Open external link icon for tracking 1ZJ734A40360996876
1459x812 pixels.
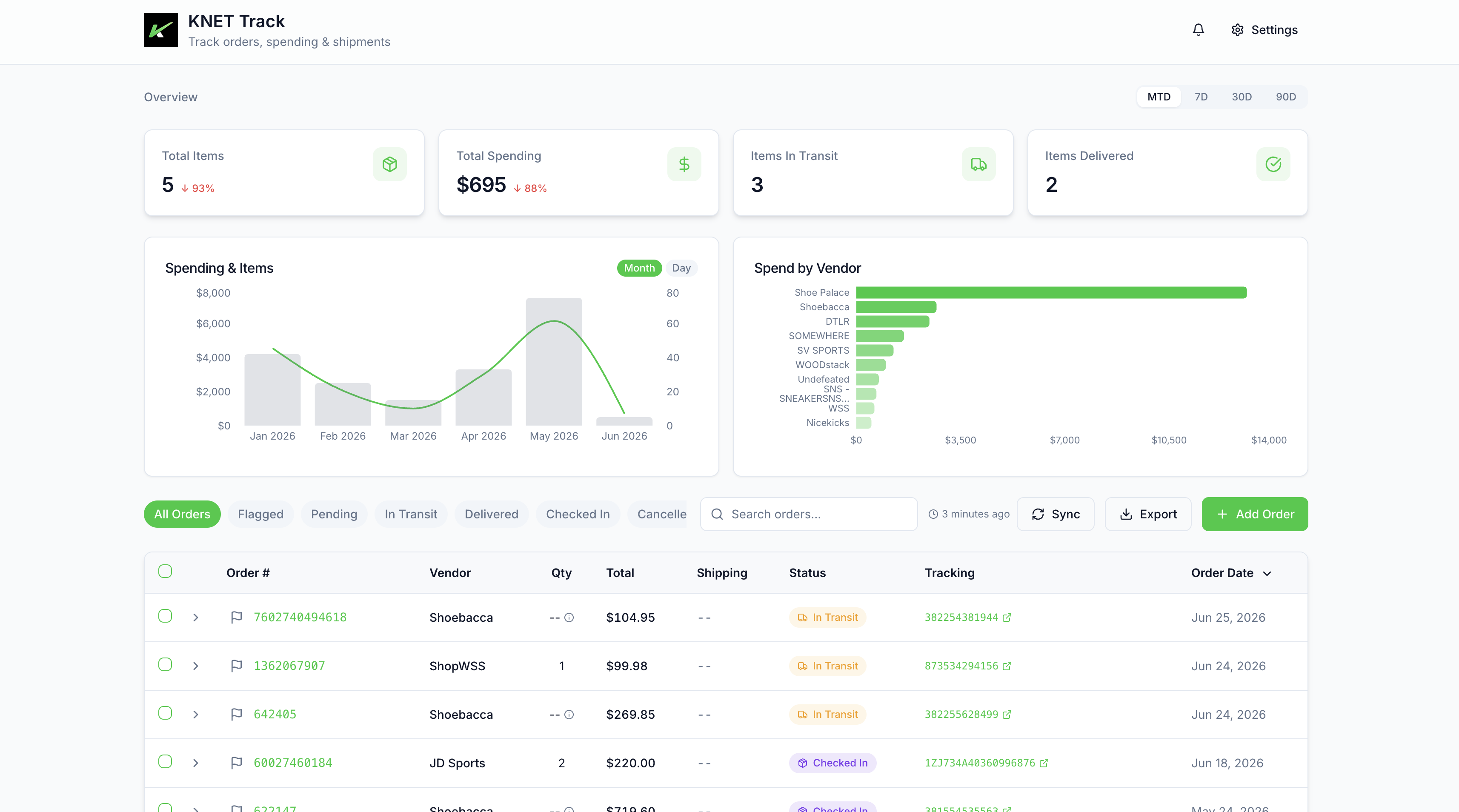click(x=1044, y=763)
